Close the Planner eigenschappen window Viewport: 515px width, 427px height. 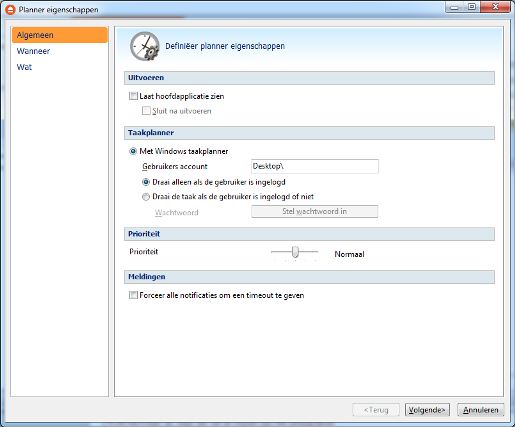coord(495,7)
